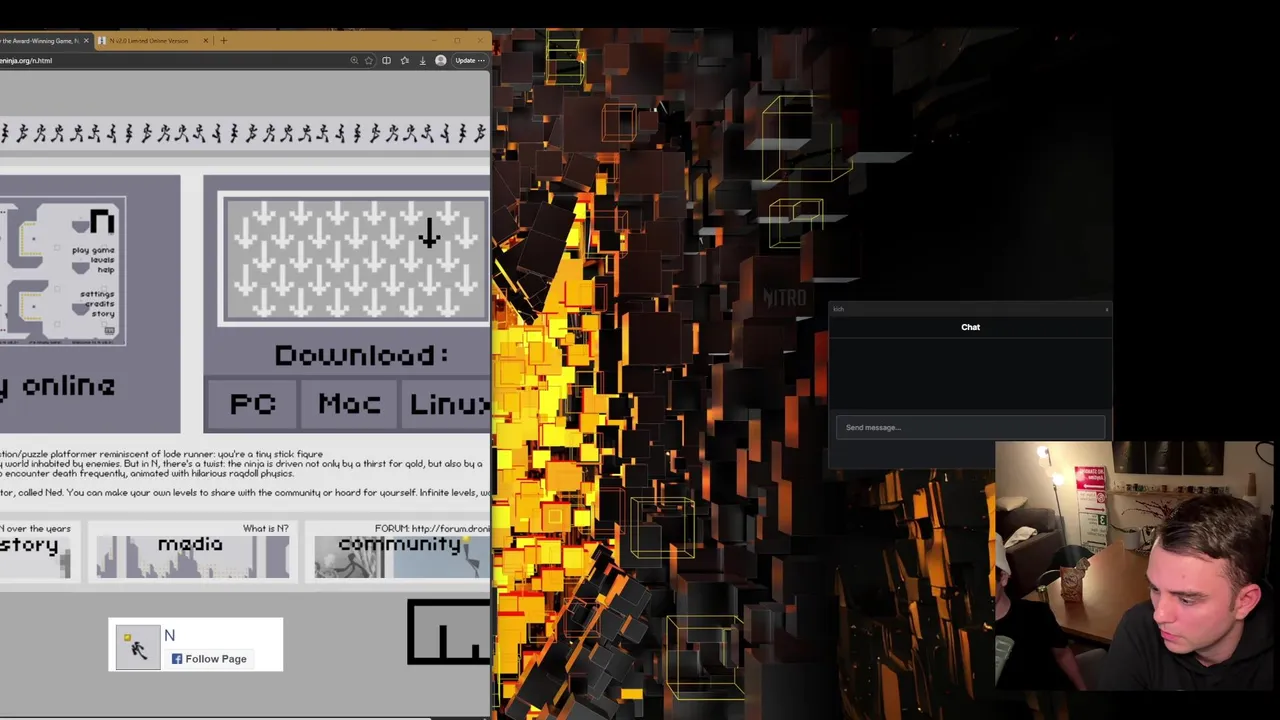Open the downloads icon in toolbar
1280x720 pixels.
421,60
